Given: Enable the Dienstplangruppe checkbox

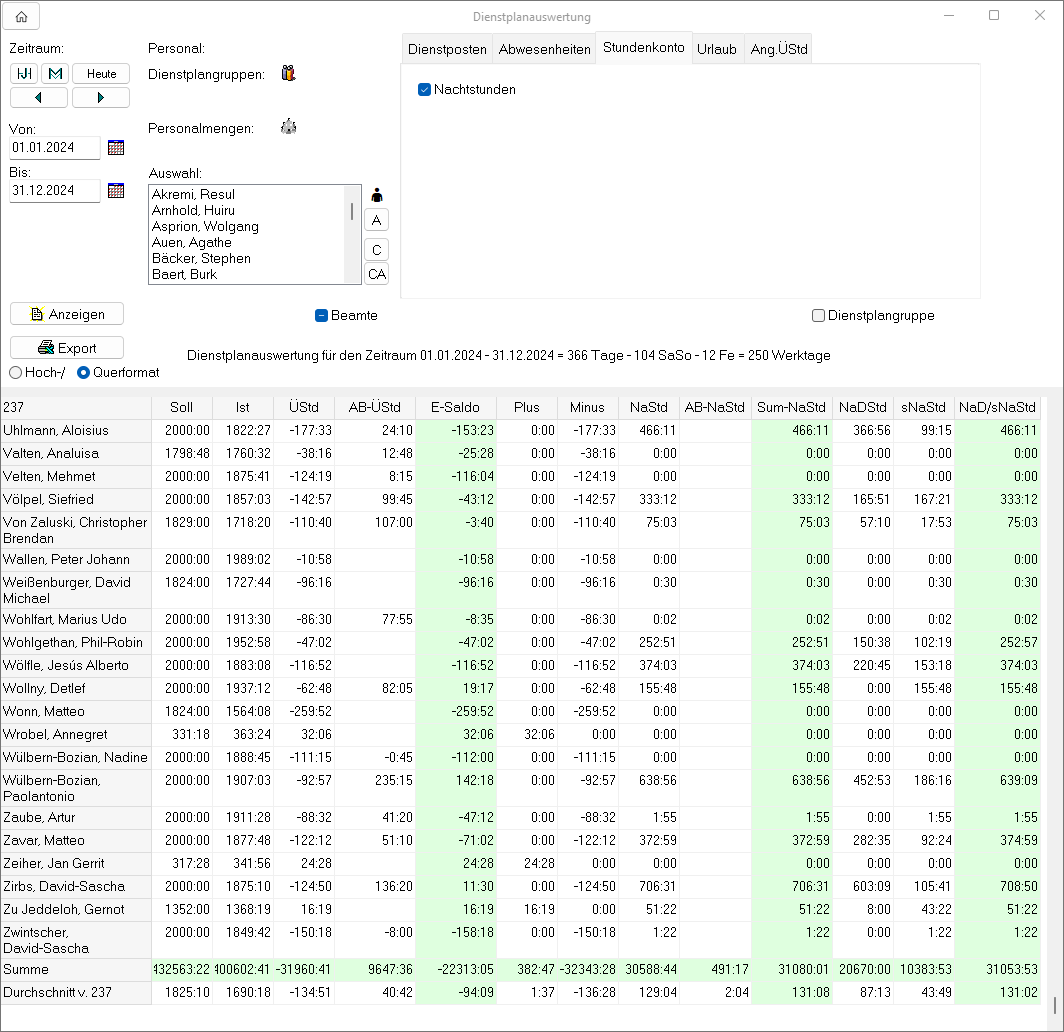Looking at the screenshot, I should (819, 316).
